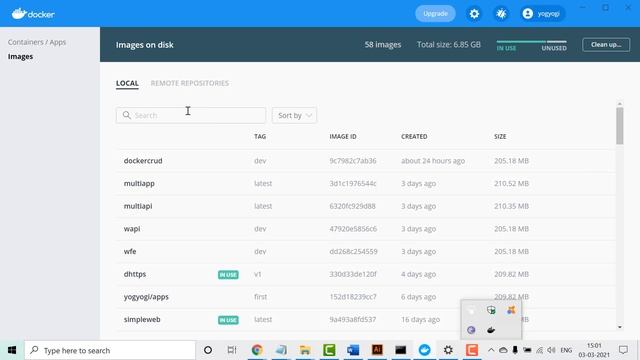Open Google Chrome from the taskbar
This screenshot has width=640, height=360.
257,350
